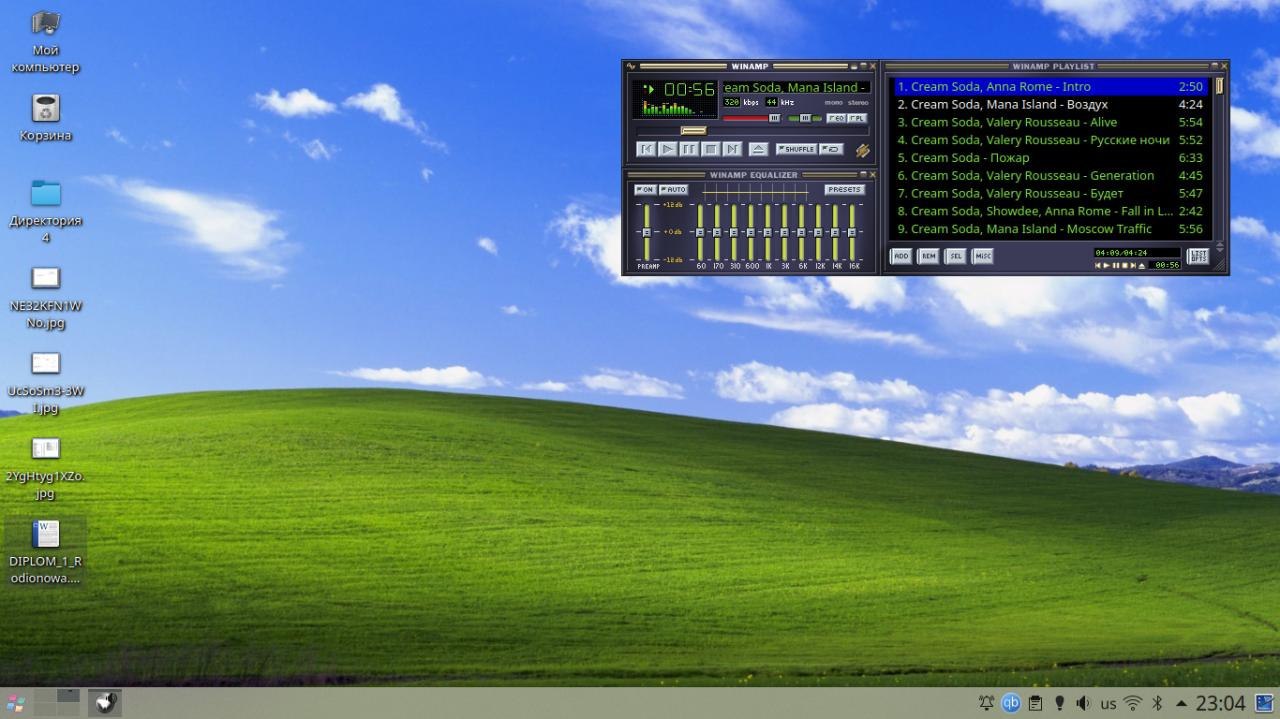Click the notifications bell tray icon
The image size is (1280, 719).
[986, 703]
